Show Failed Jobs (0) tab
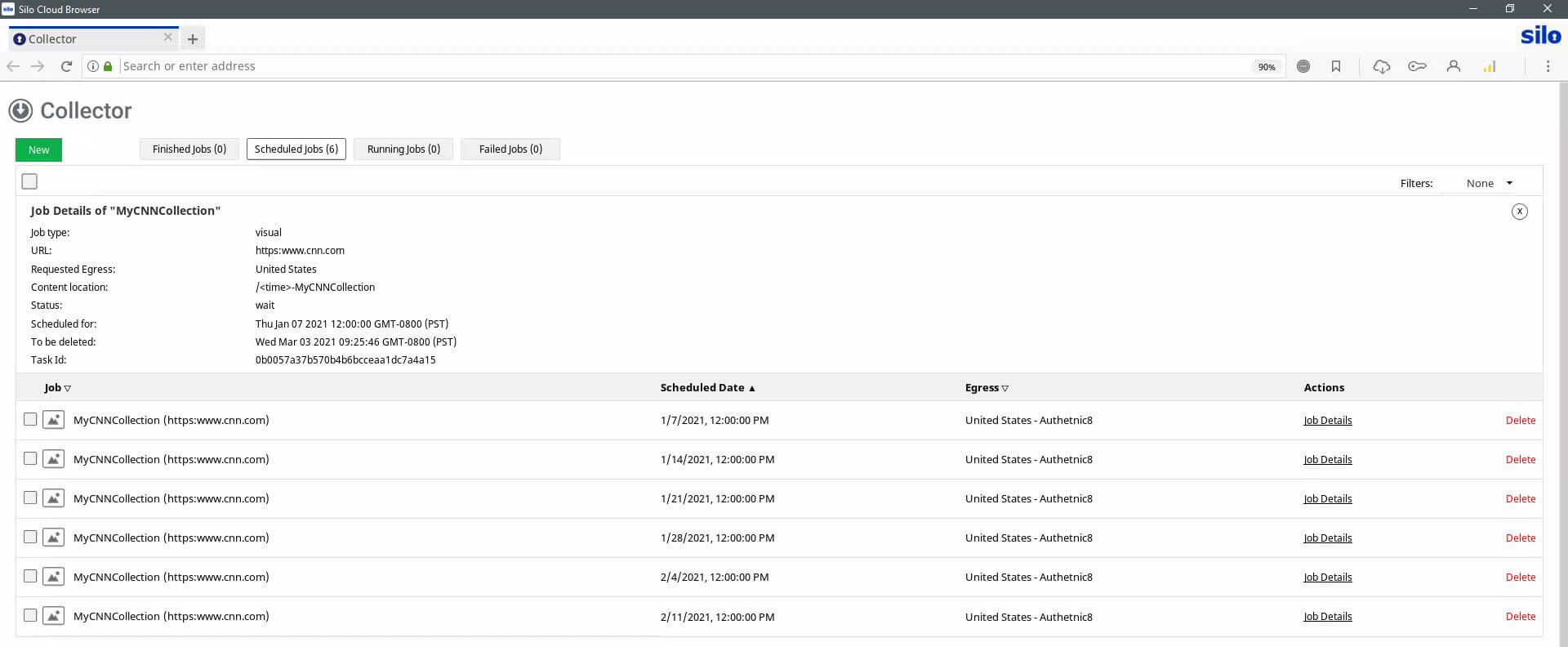This screenshot has height=647, width=1568. [510, 149]
